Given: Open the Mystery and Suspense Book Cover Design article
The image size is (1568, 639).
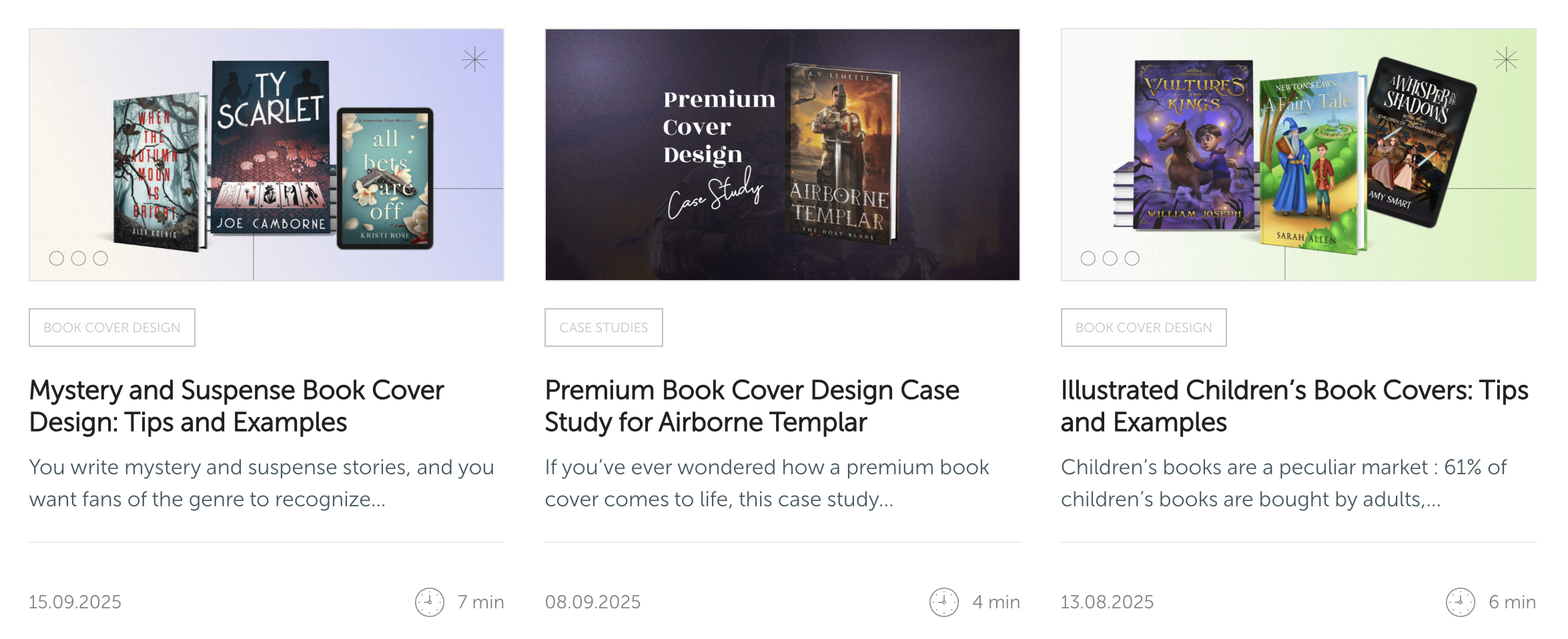Looking at the screenshot, I should (236, 406).
